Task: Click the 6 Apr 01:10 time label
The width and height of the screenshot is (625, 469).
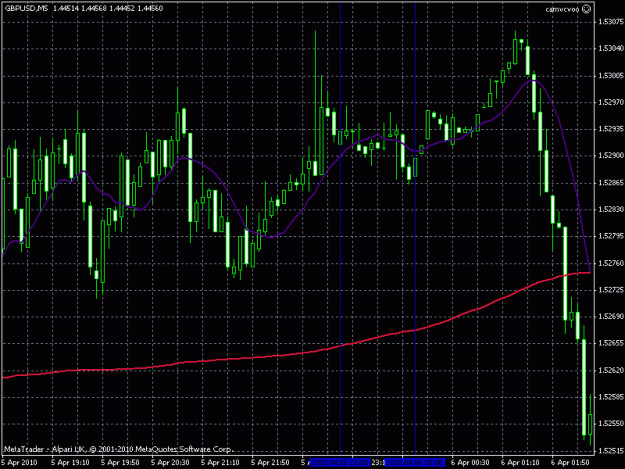Action: 520,463
